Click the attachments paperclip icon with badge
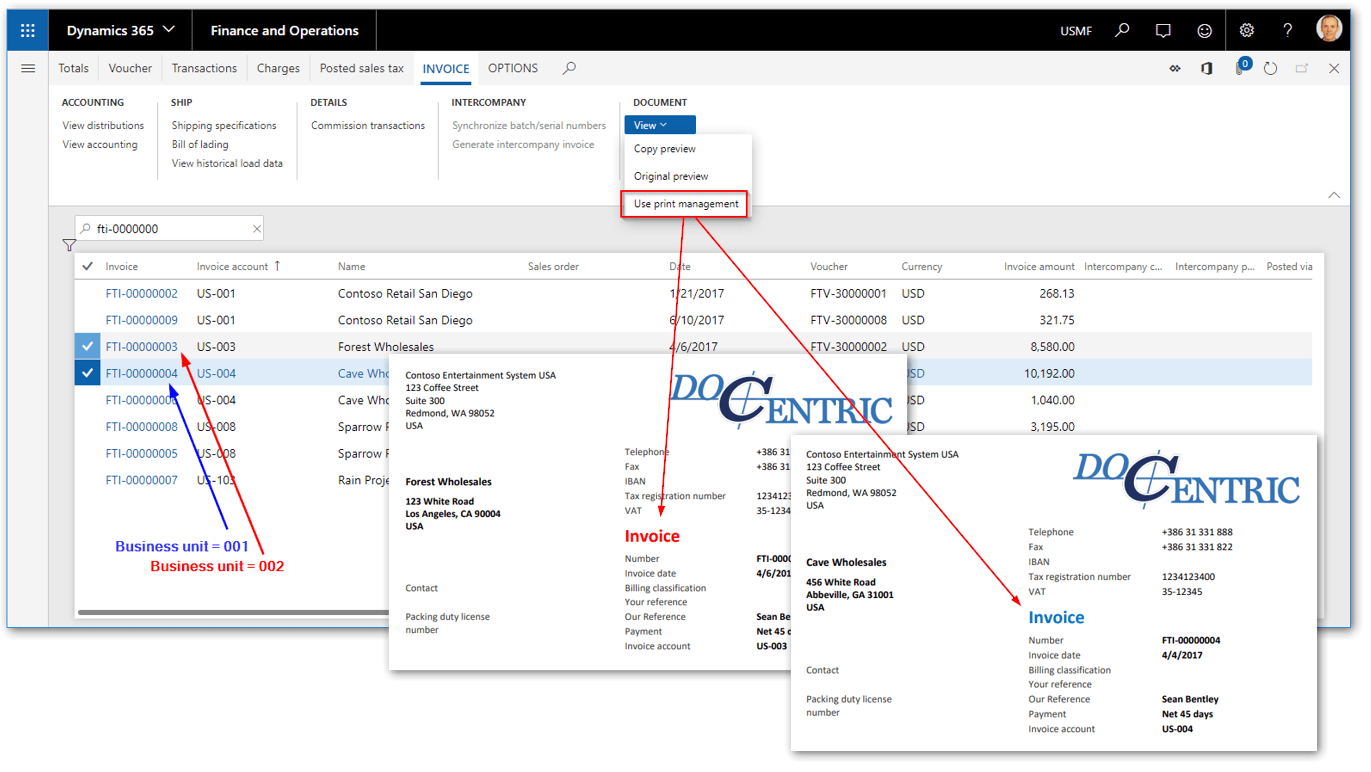 (x=1241, y=67)
